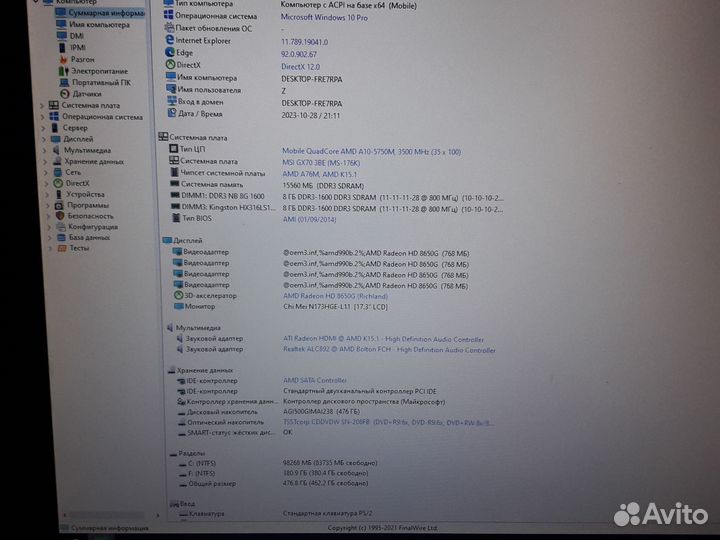The height and width of the screenshot is (540, 720).
Task: Select DirectX in the navigation tree
Action: [78, 183]
